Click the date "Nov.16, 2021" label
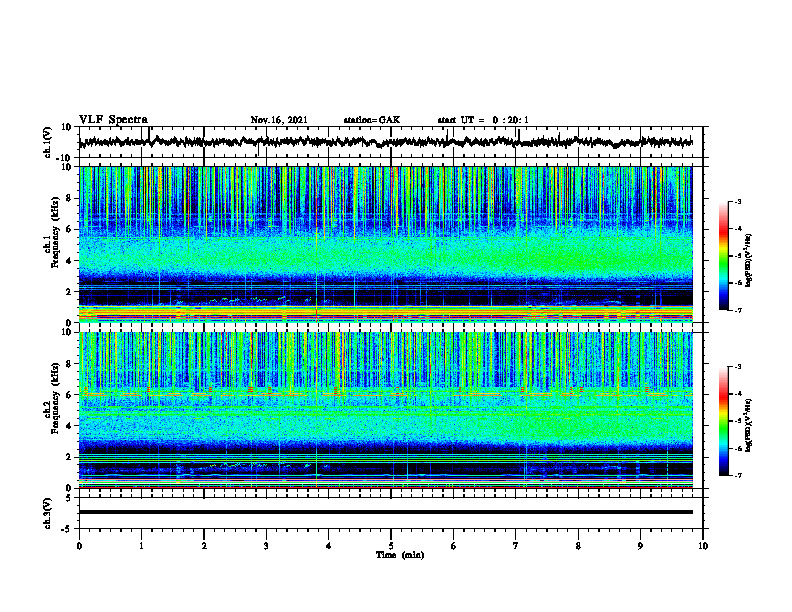The height and width of the screenshot is (612, 792). (x=279, y=120)
